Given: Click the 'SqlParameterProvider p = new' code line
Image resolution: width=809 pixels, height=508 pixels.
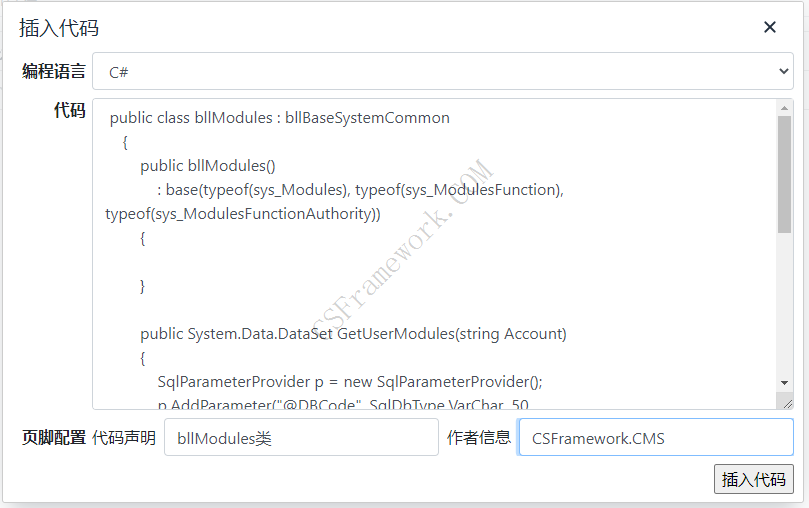Looking at the screenshot, I should click(x=350, y=382).
